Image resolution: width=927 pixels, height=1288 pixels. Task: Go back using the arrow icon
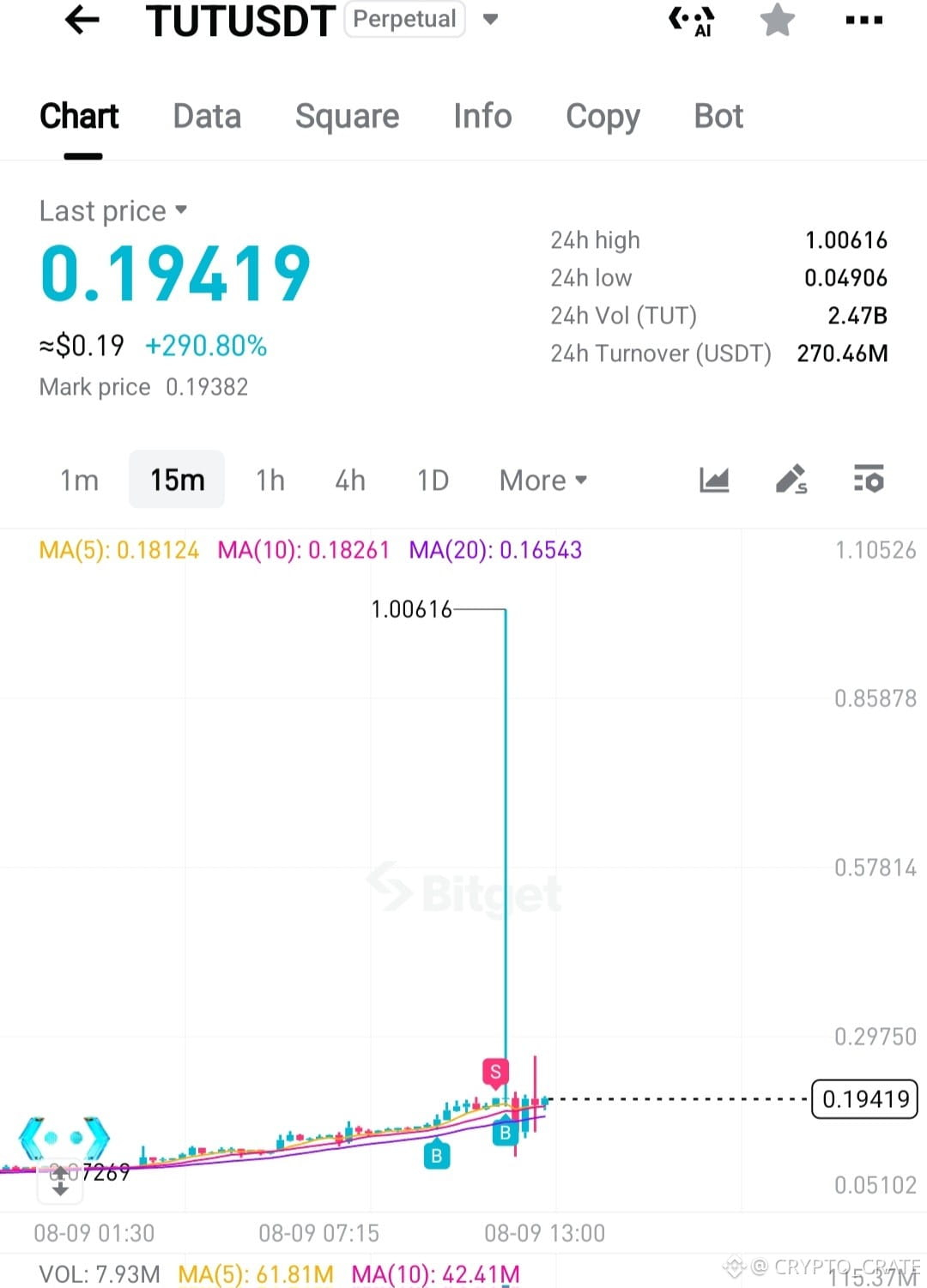point(82,20)
